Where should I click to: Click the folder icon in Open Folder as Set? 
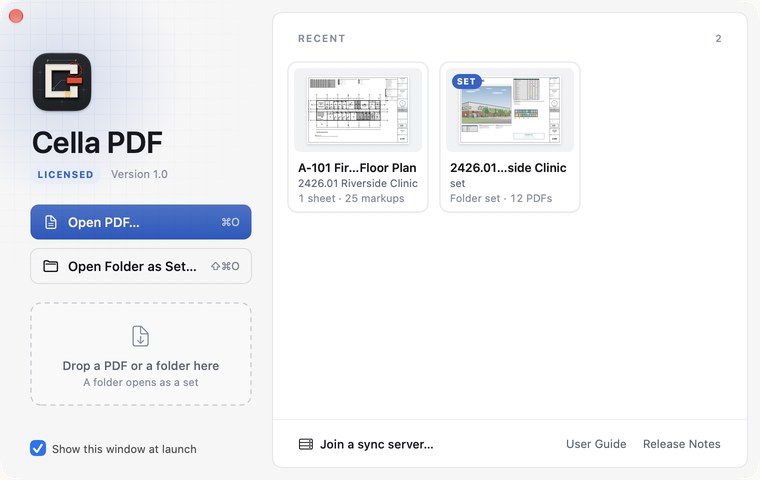[x=51, y=266]
